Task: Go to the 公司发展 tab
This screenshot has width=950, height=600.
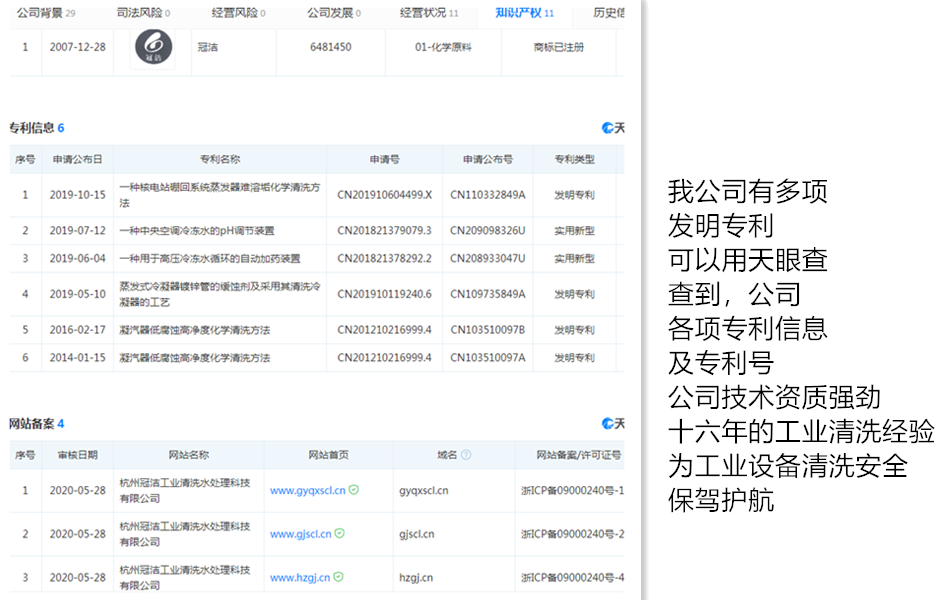Action: (332, 13)
